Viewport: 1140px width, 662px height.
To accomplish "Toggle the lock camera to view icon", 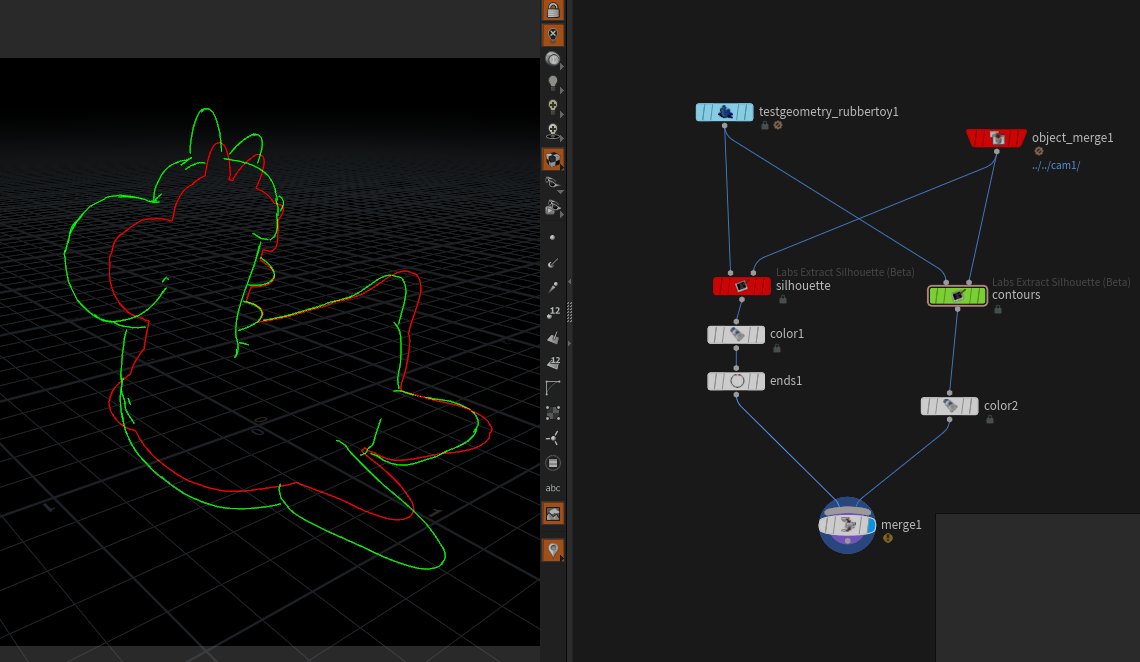I will tap(553, 9).
